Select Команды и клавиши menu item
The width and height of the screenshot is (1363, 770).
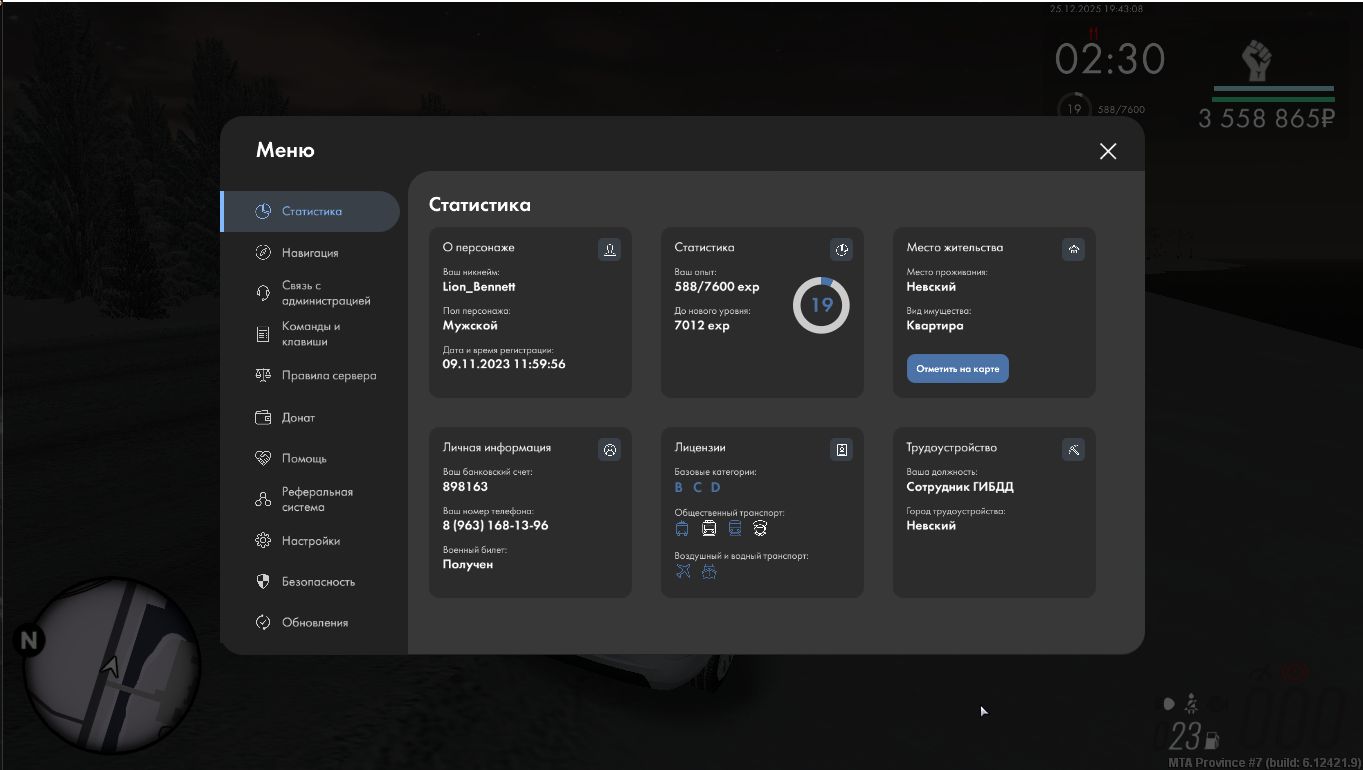point(310,334)
